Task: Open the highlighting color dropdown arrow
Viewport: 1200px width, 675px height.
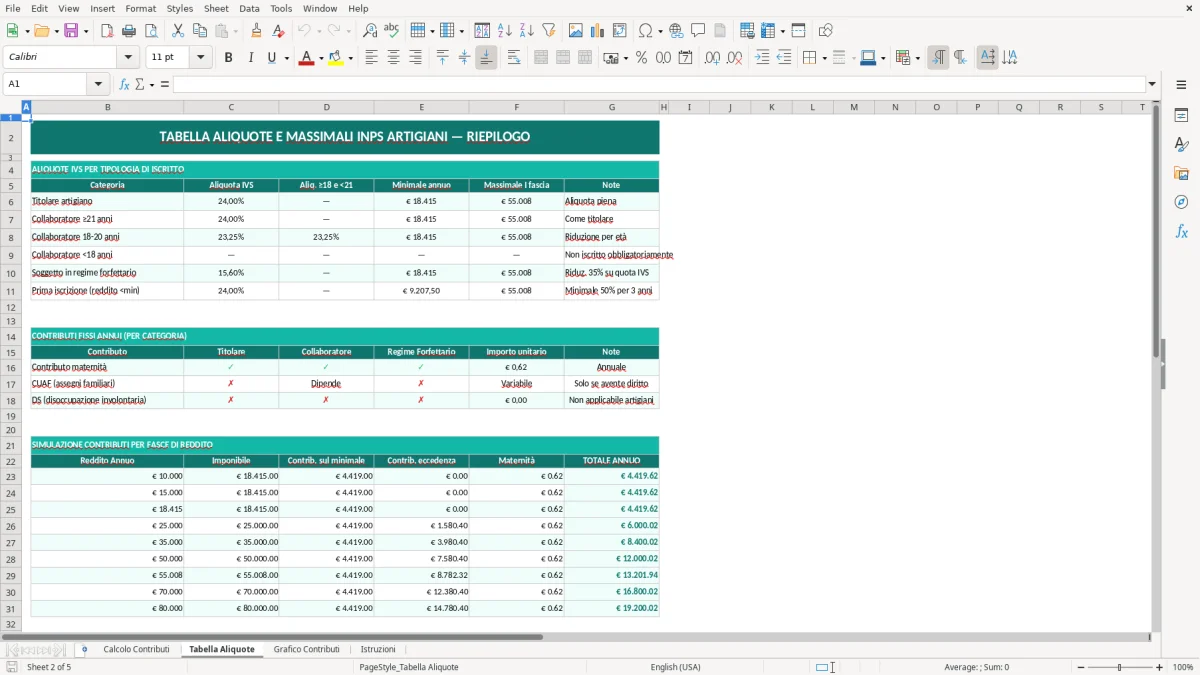Action: pyautogui.click(x=350, y=58)
